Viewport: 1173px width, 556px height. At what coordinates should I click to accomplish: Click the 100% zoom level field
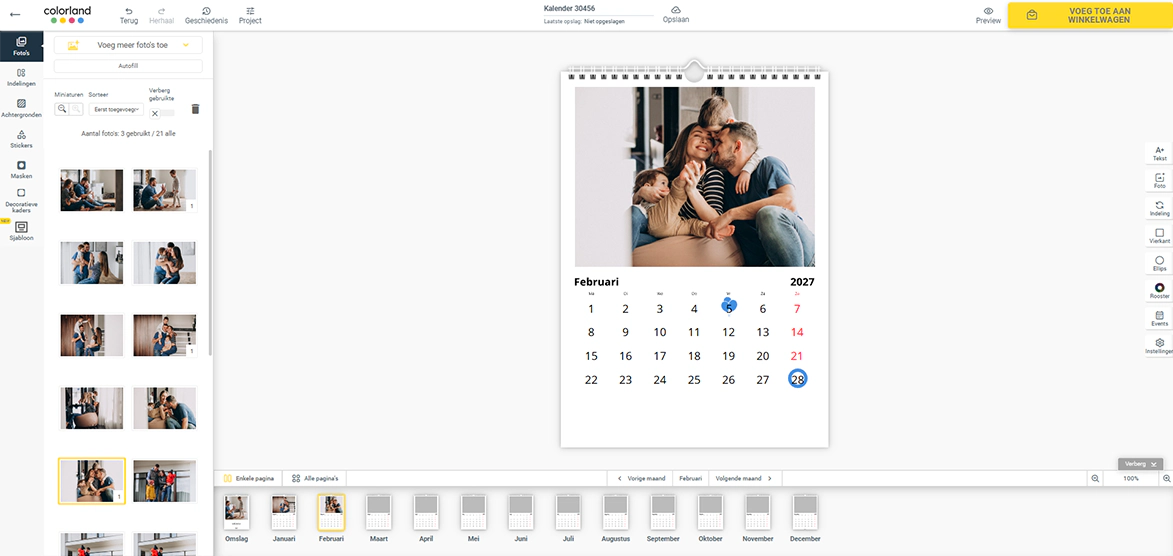[x=1130, y=478]
